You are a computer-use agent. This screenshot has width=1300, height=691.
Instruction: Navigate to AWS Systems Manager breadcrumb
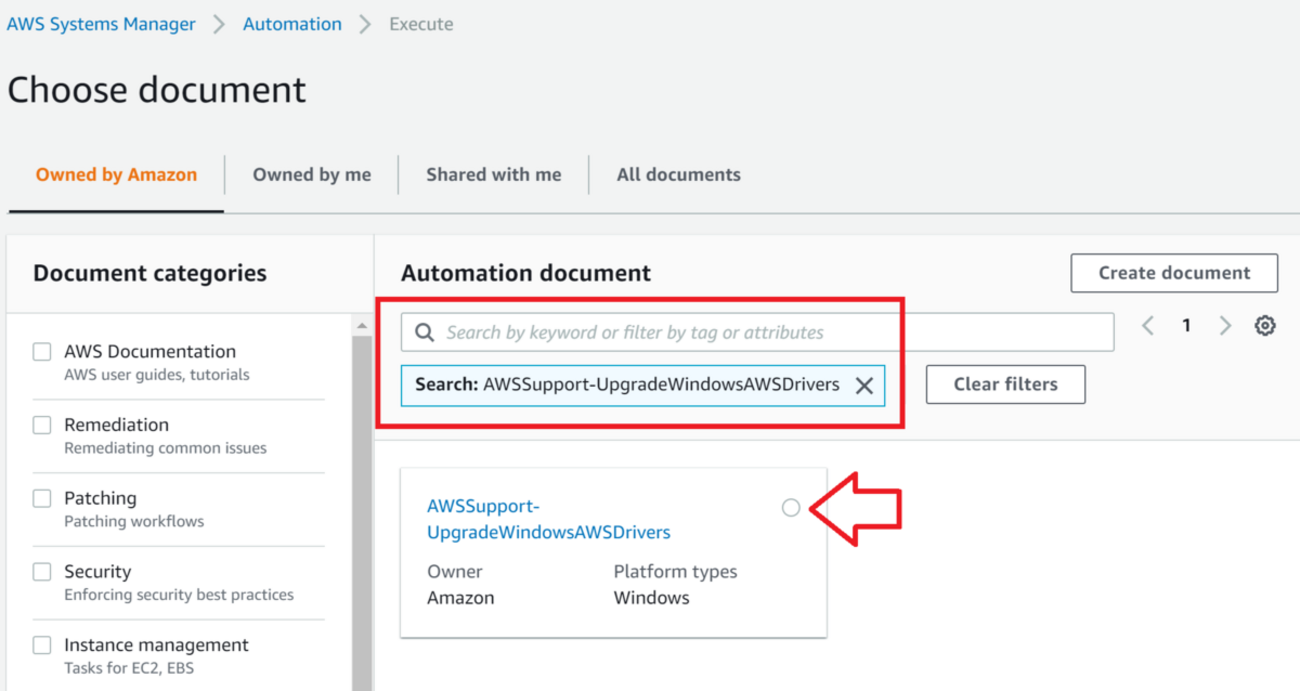101,24
